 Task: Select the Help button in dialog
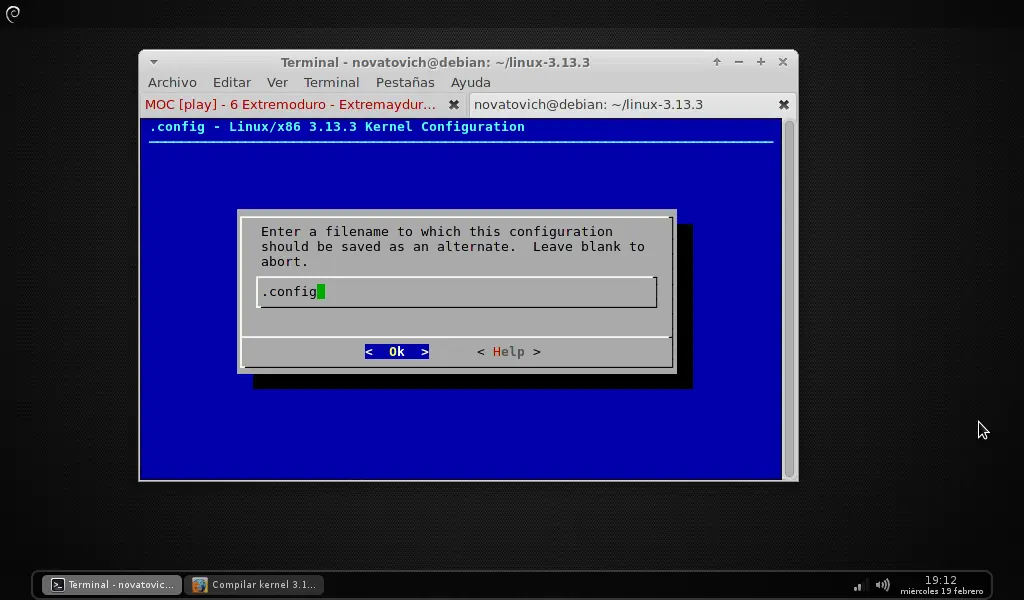(x=509, y=351)
